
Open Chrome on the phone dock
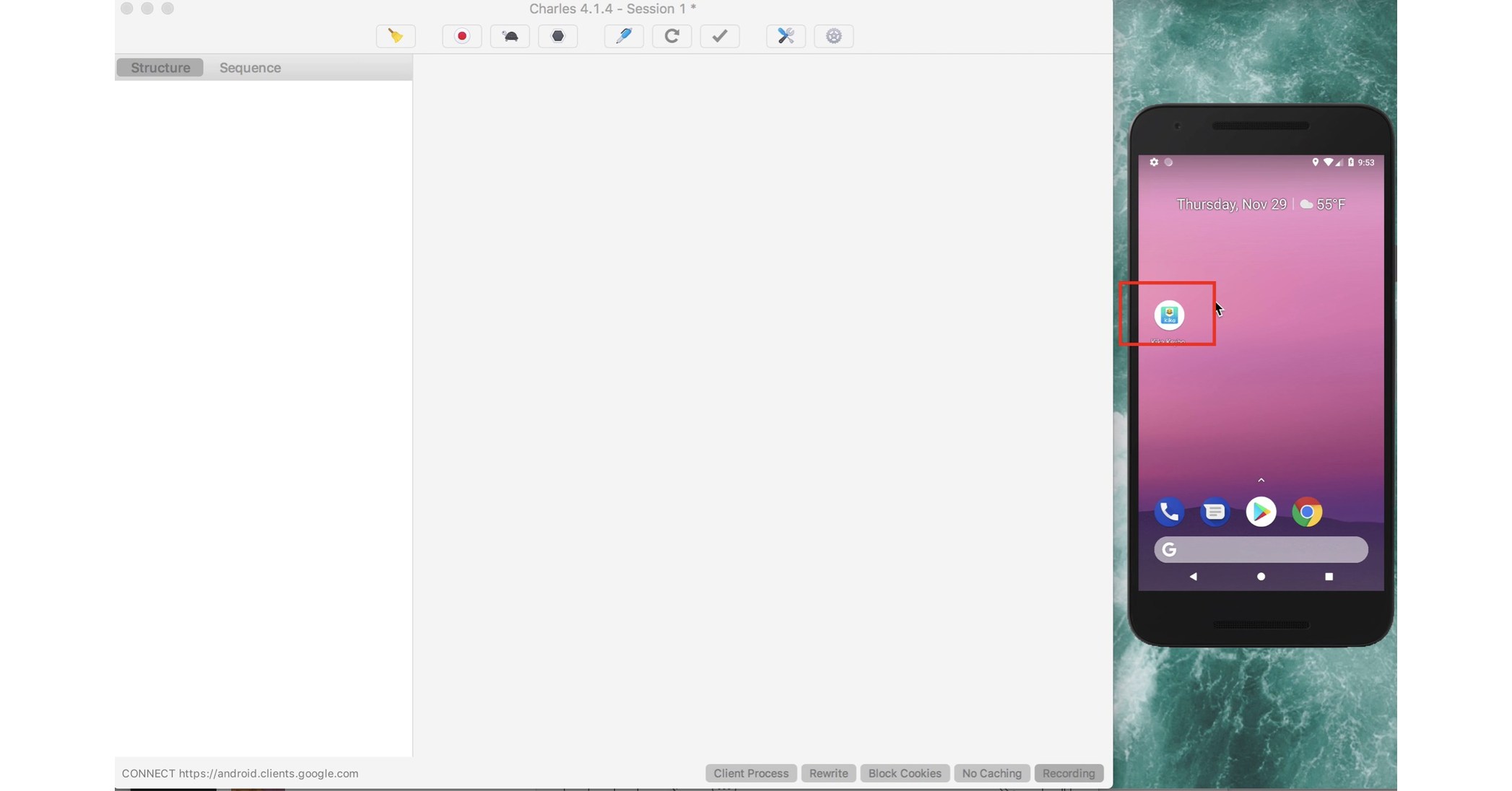click(x=1306, y=512)
